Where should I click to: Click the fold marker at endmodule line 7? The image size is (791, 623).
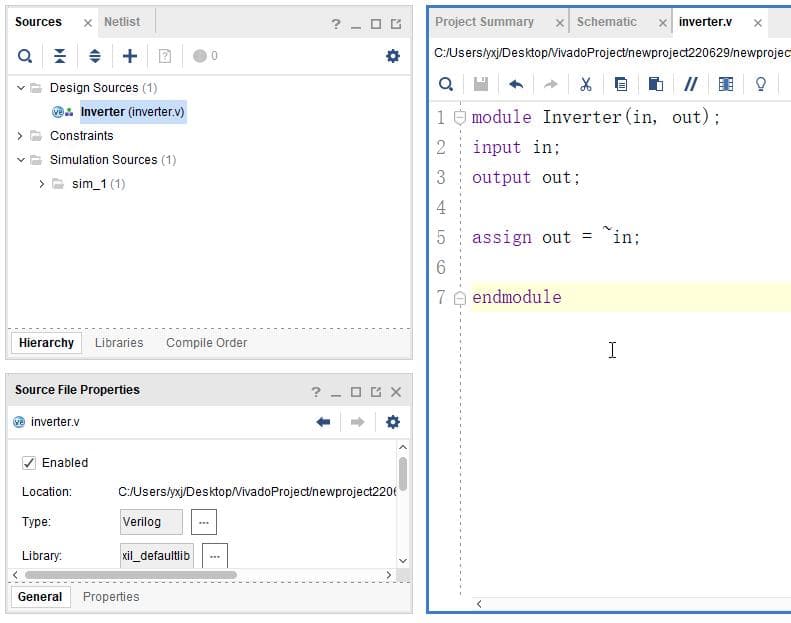tap(460, 298)
